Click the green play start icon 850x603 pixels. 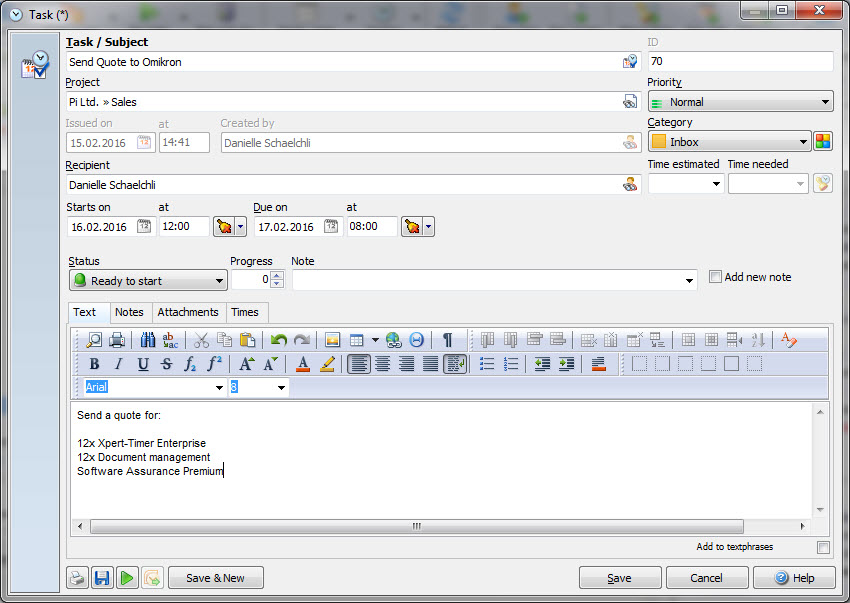127,578
